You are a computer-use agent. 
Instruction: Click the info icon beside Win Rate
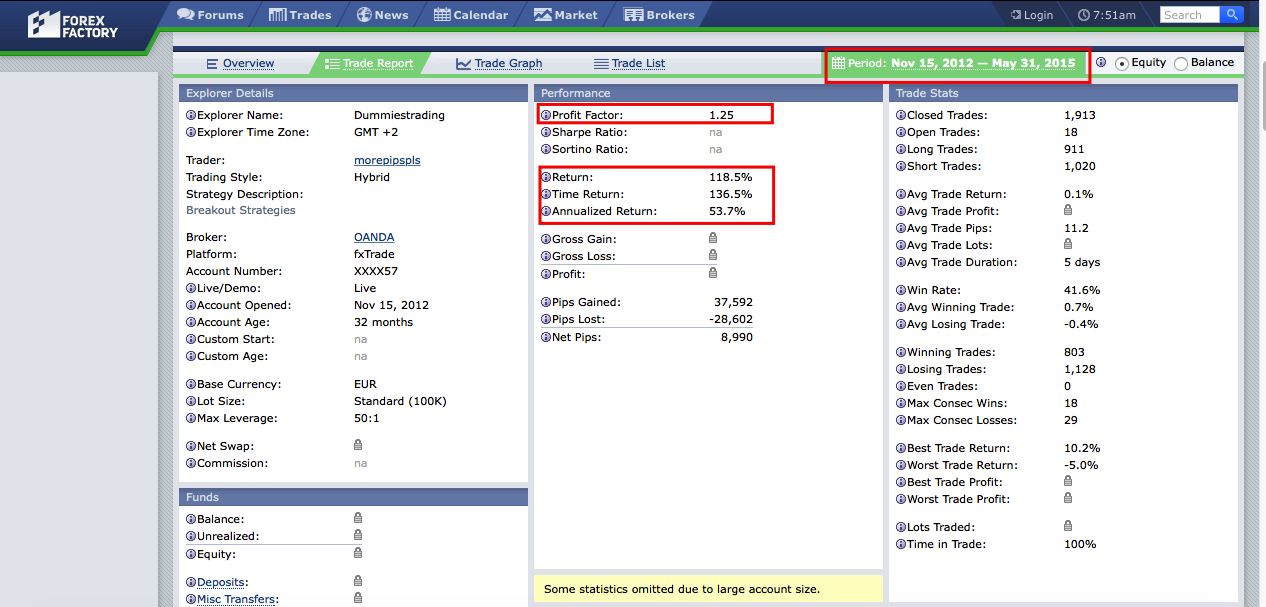click(901, 290)
